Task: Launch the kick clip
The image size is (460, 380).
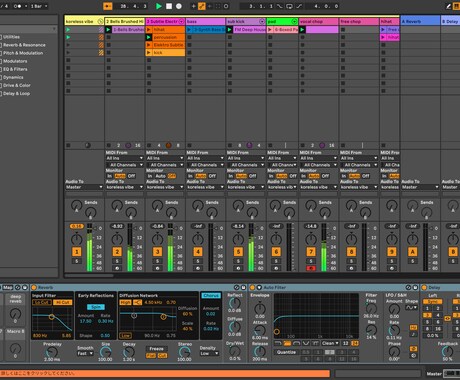Action: pyautogui.click(x=149, y=53)
